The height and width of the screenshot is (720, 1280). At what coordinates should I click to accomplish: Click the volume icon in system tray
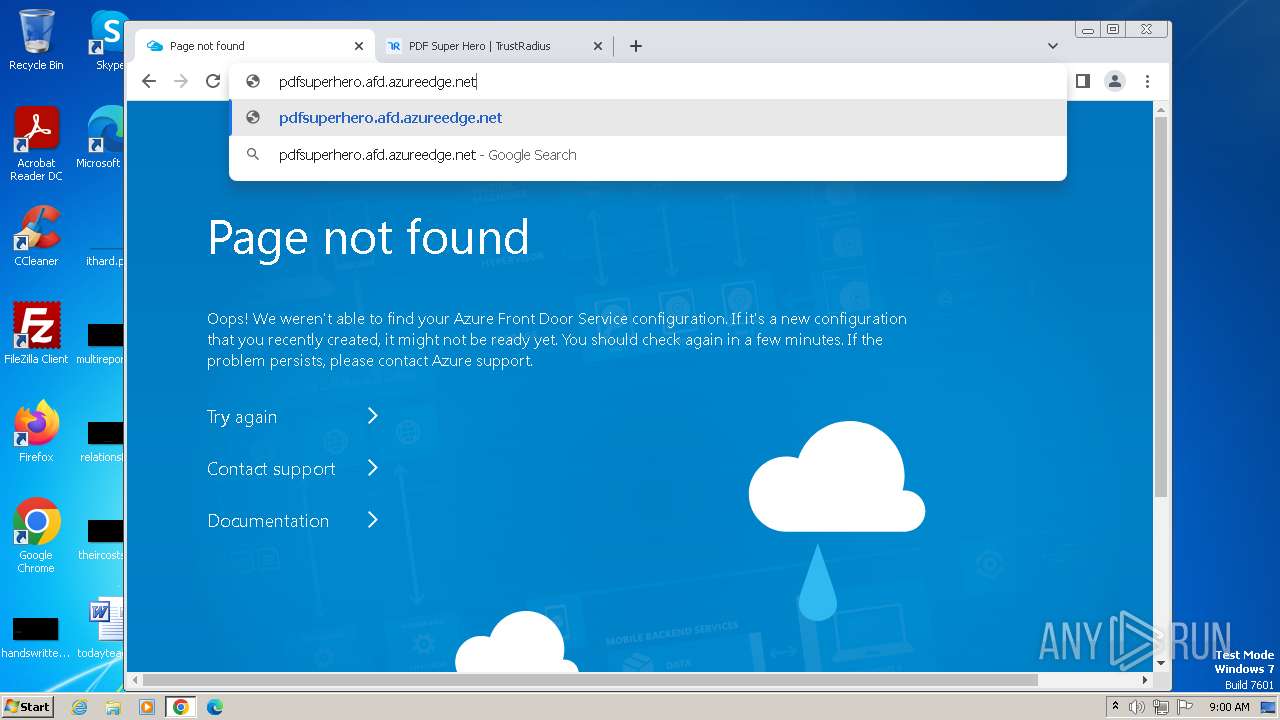click(x=1137, y=707)
